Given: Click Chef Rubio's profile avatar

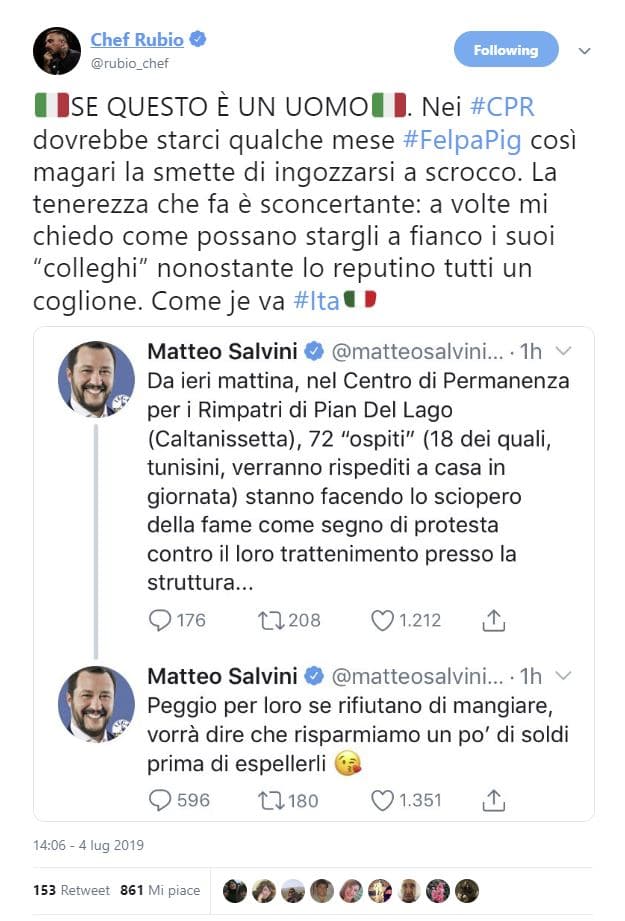Looking at the screenshot, I should [57, 51].
